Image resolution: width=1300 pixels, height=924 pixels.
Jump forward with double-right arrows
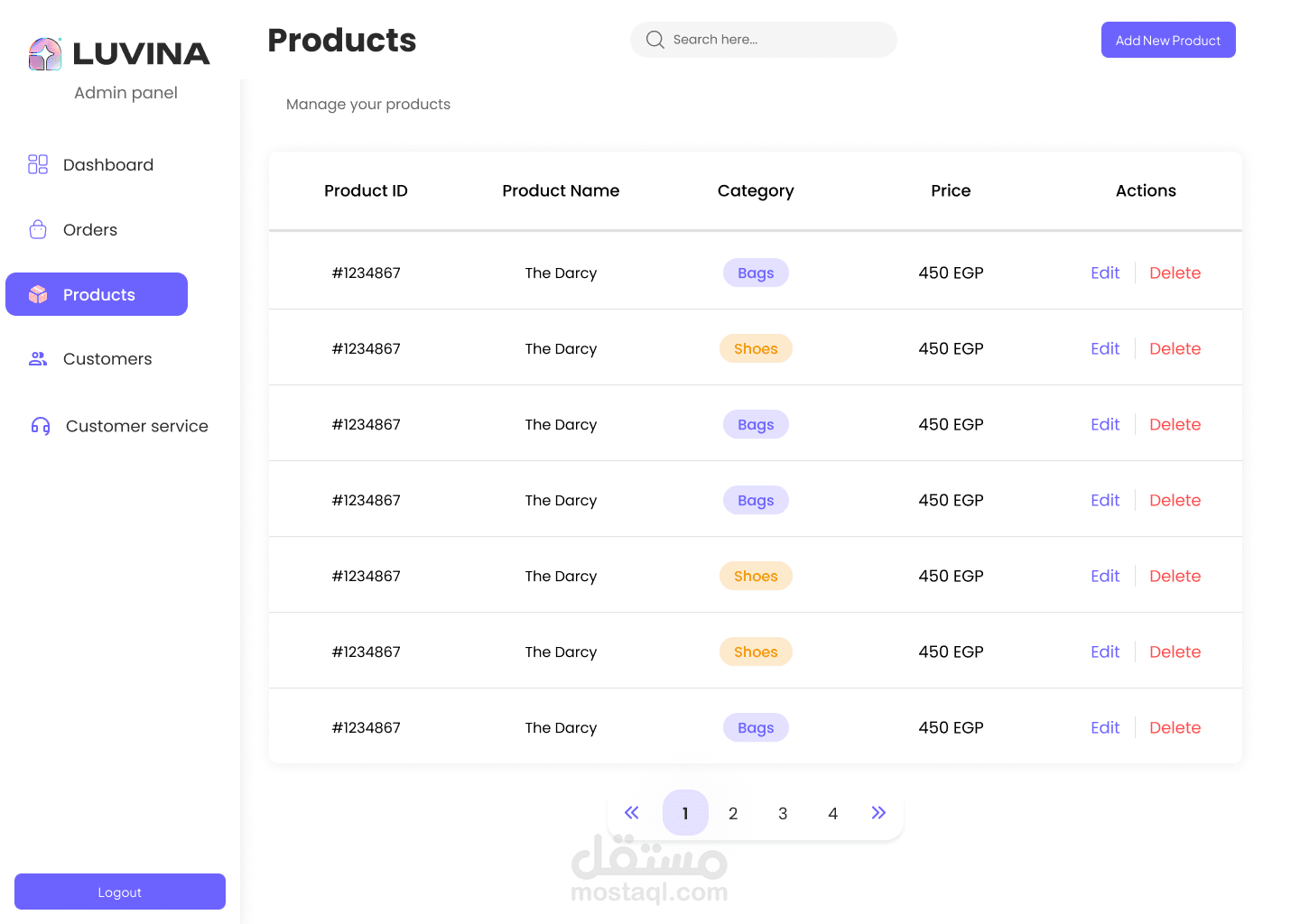[878, 813]
